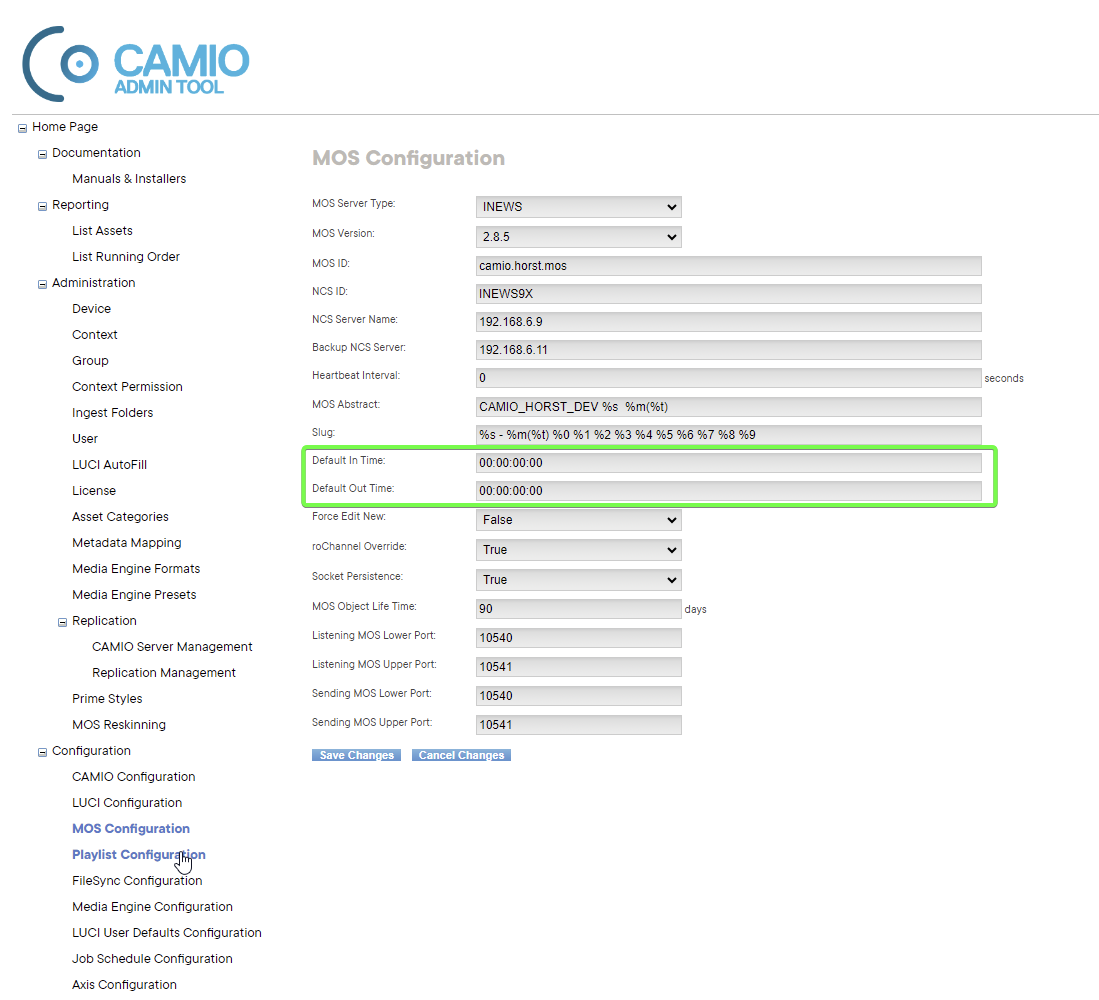Open LUCI AutoFill page
Screen dimensions: 1099x1000
(109, 464)
